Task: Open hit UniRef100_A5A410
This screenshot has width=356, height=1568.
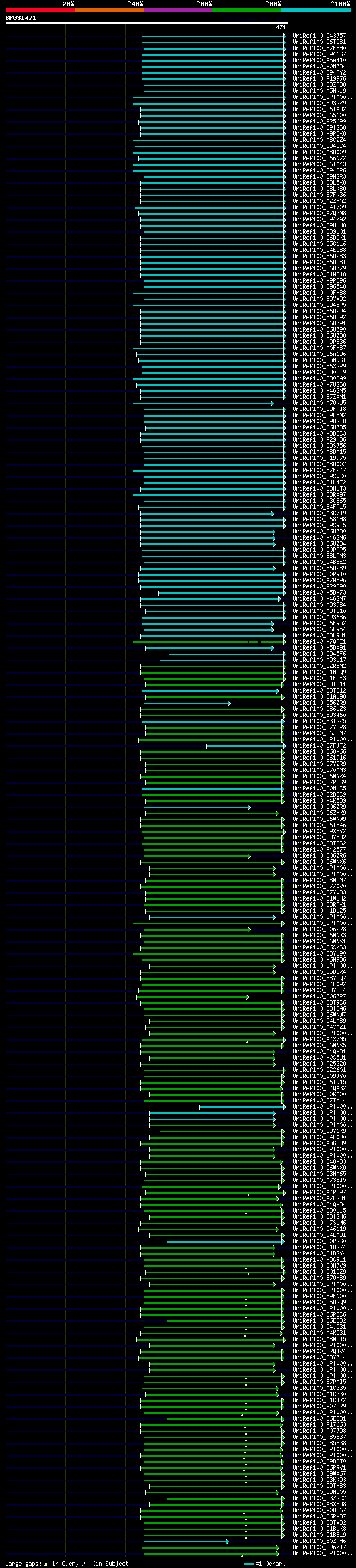Action: [319, 60]
